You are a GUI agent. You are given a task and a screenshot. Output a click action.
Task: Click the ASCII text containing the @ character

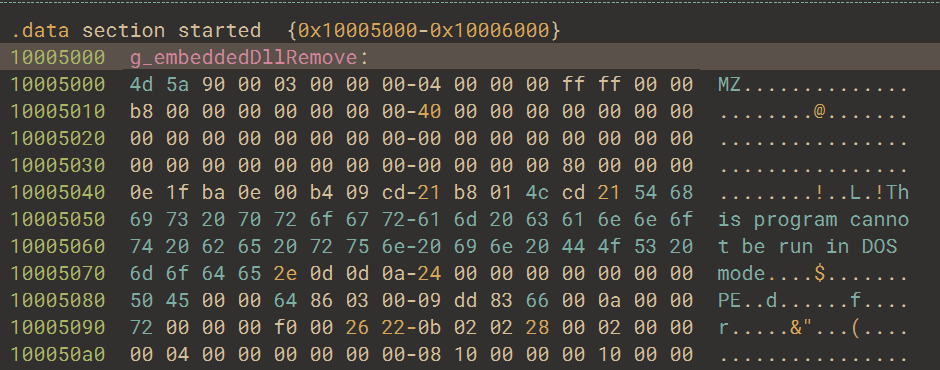(814, 112)
